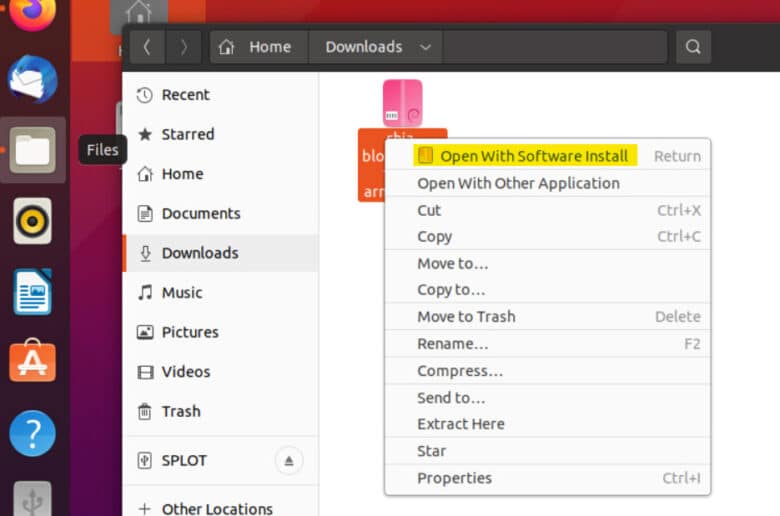Click the empty path bar area

(x=555, y=47)
